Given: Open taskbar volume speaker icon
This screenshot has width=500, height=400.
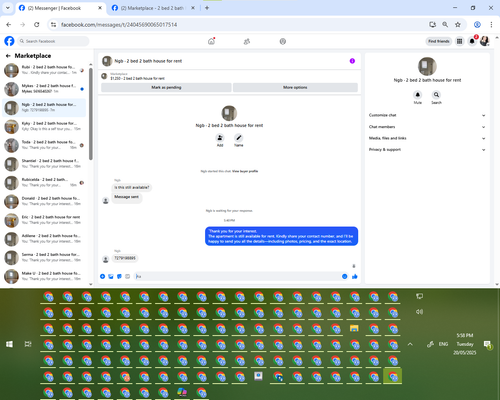Looking at the screenshot, I should [419, 312].
